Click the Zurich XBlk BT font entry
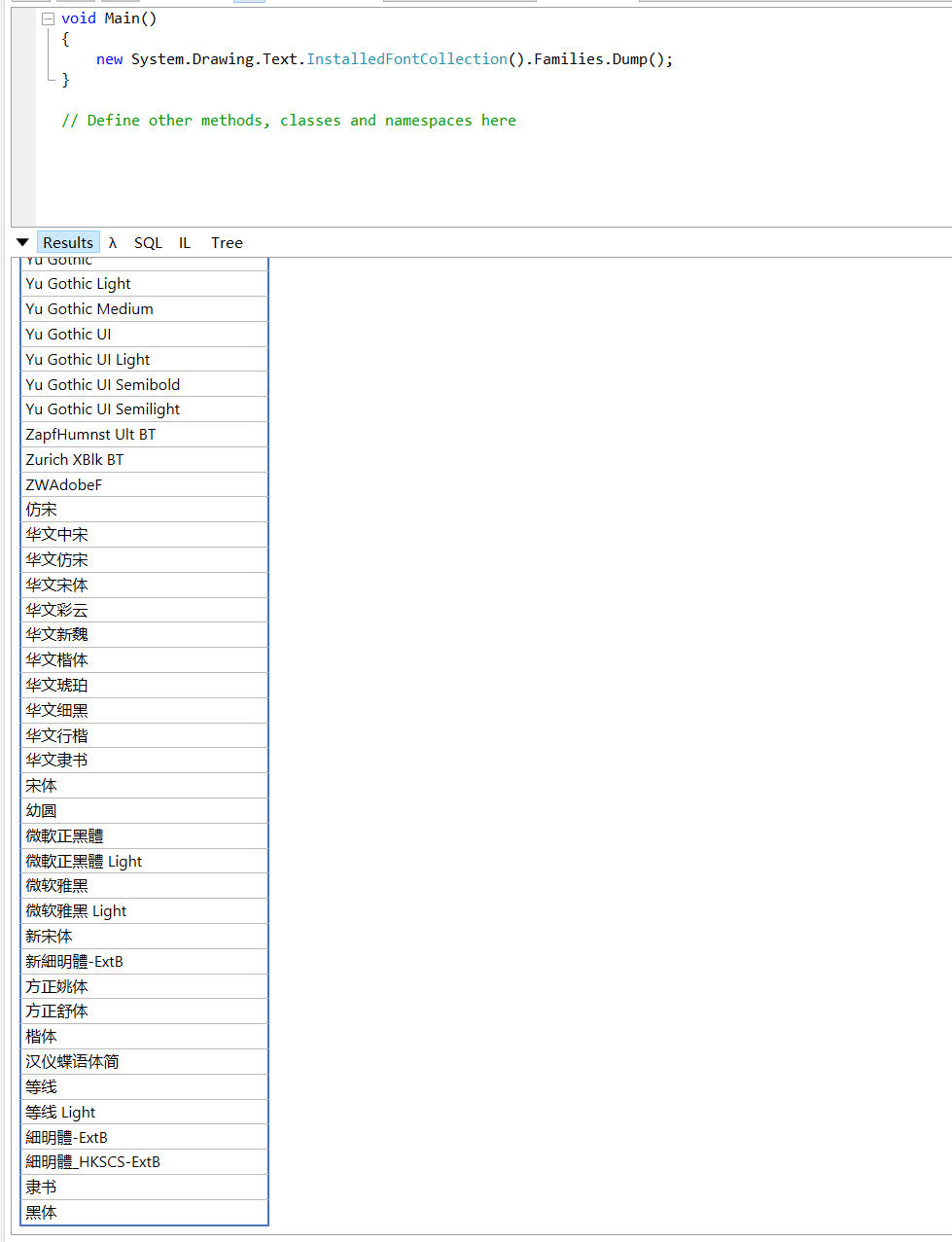 (x=73, y=459)
